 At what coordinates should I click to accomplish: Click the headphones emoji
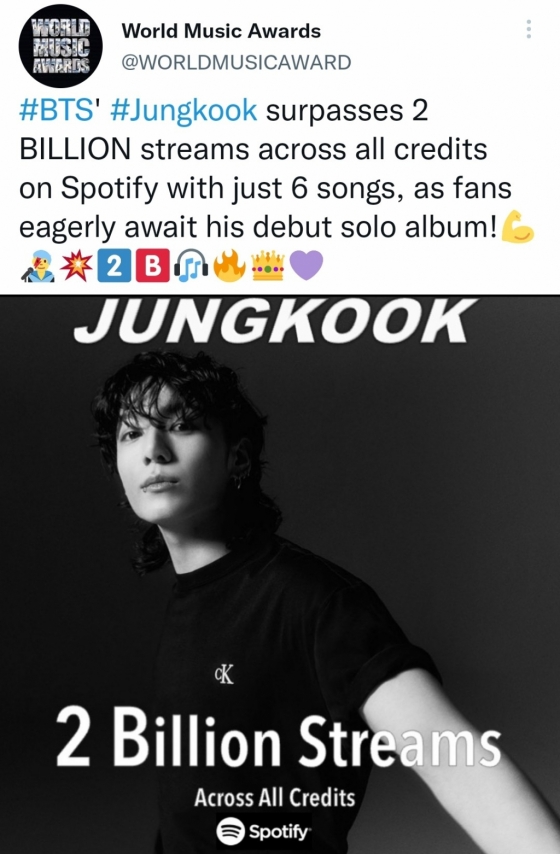click(191, 266)
